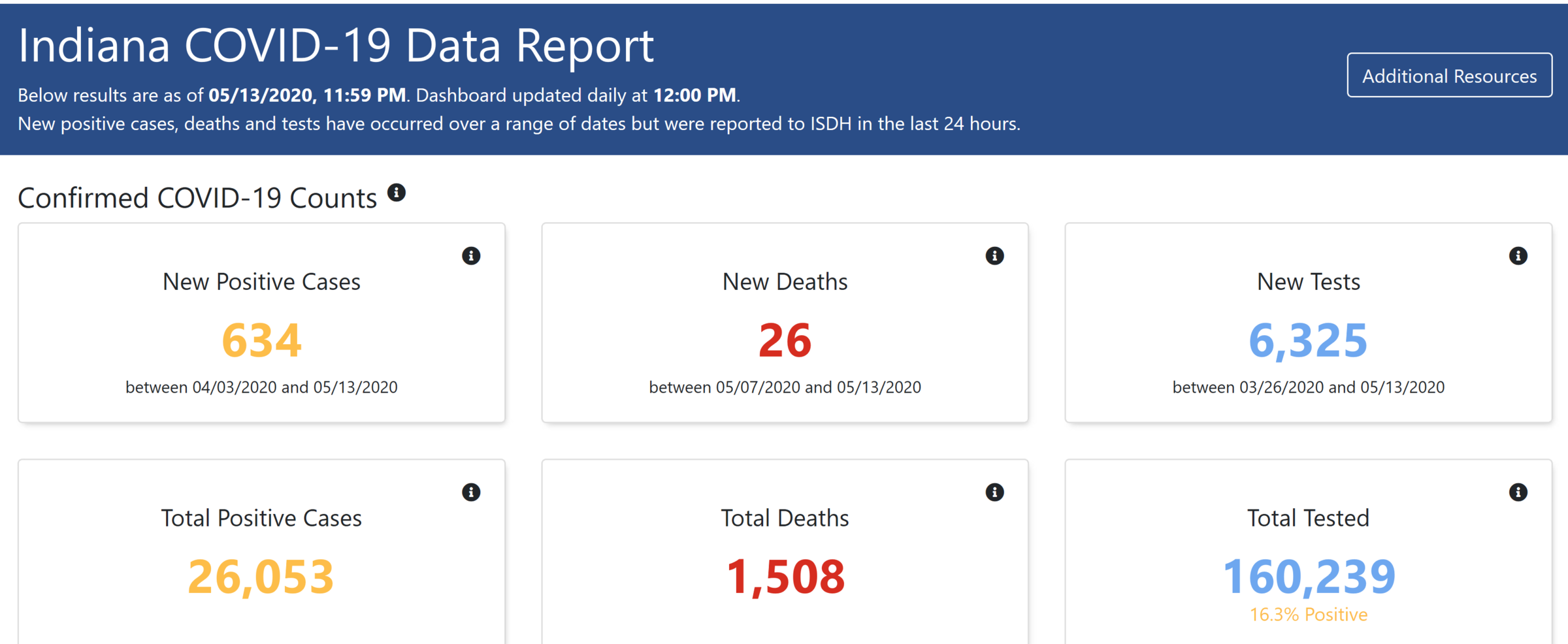Select date range text below New Deaths count
Screen dimensions: 1568x644
click(785, 387)
